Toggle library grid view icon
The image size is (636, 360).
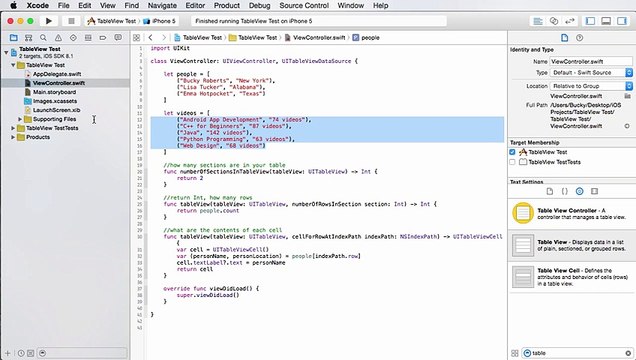coord(515,353)
